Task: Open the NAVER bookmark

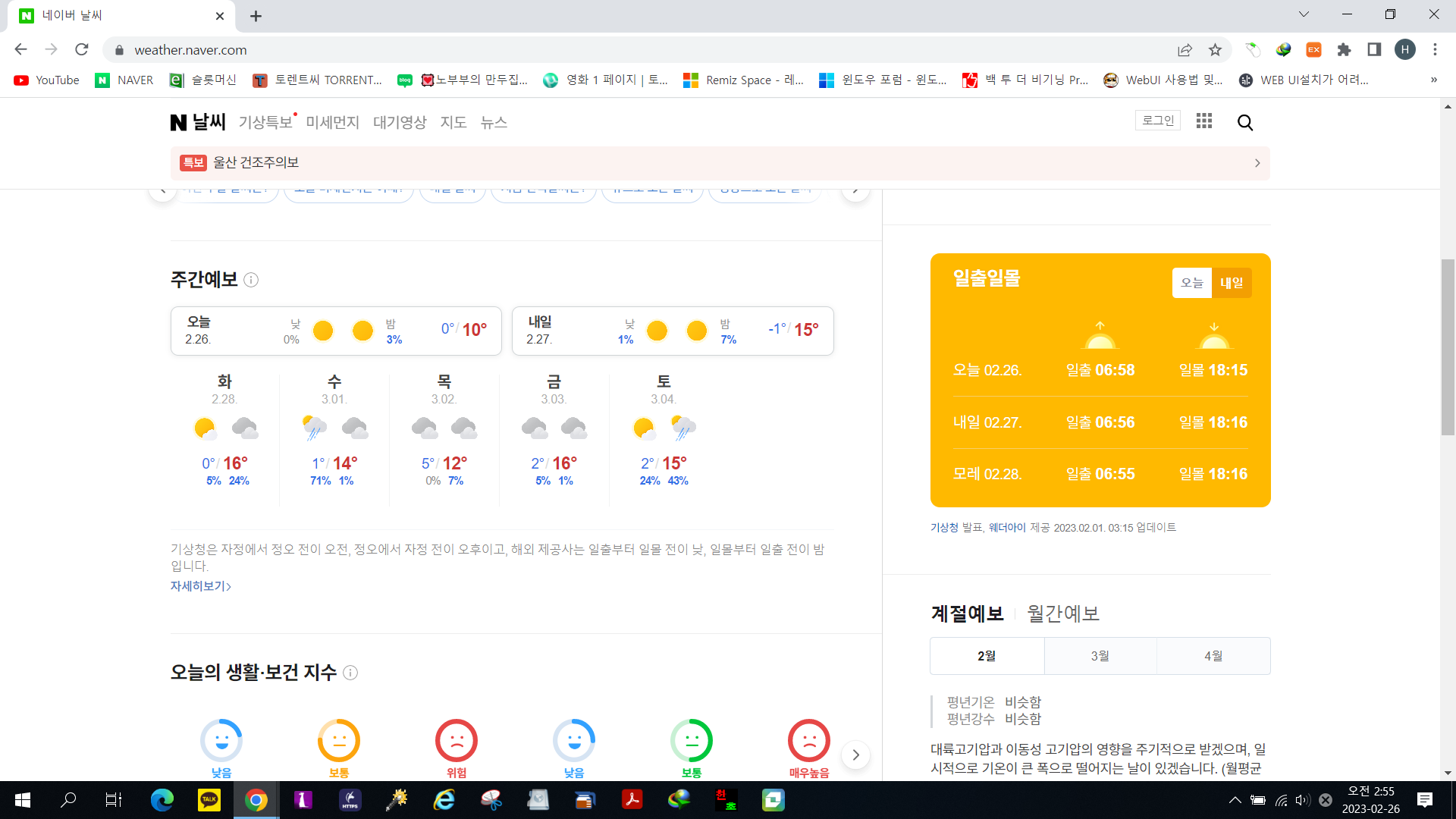Action: pos(124,80)
